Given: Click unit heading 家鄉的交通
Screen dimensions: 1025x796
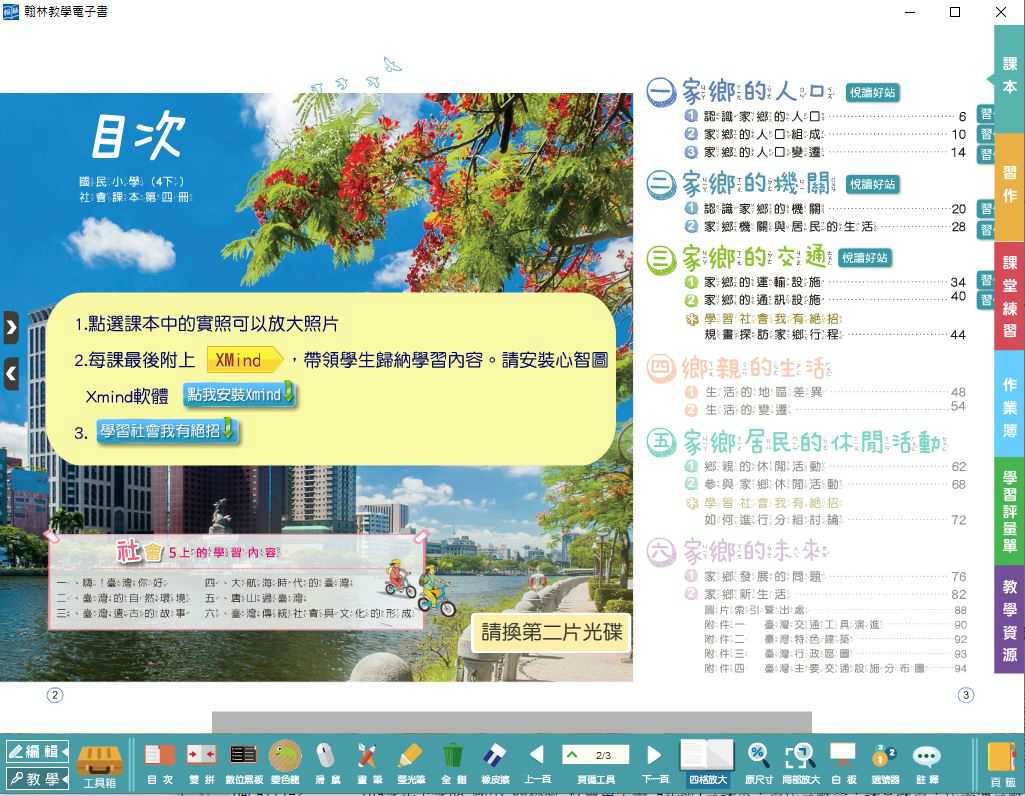Looking at the screenshot, I should coord(756,257).
